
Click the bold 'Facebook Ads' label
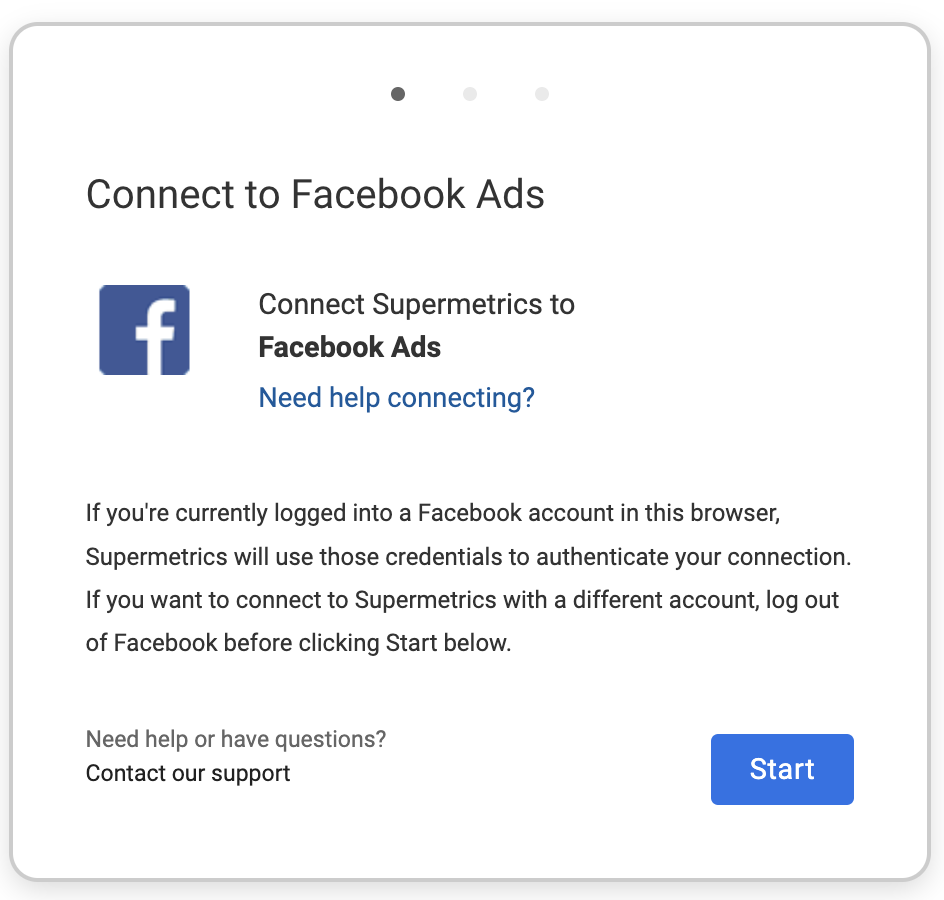point(349,347)
